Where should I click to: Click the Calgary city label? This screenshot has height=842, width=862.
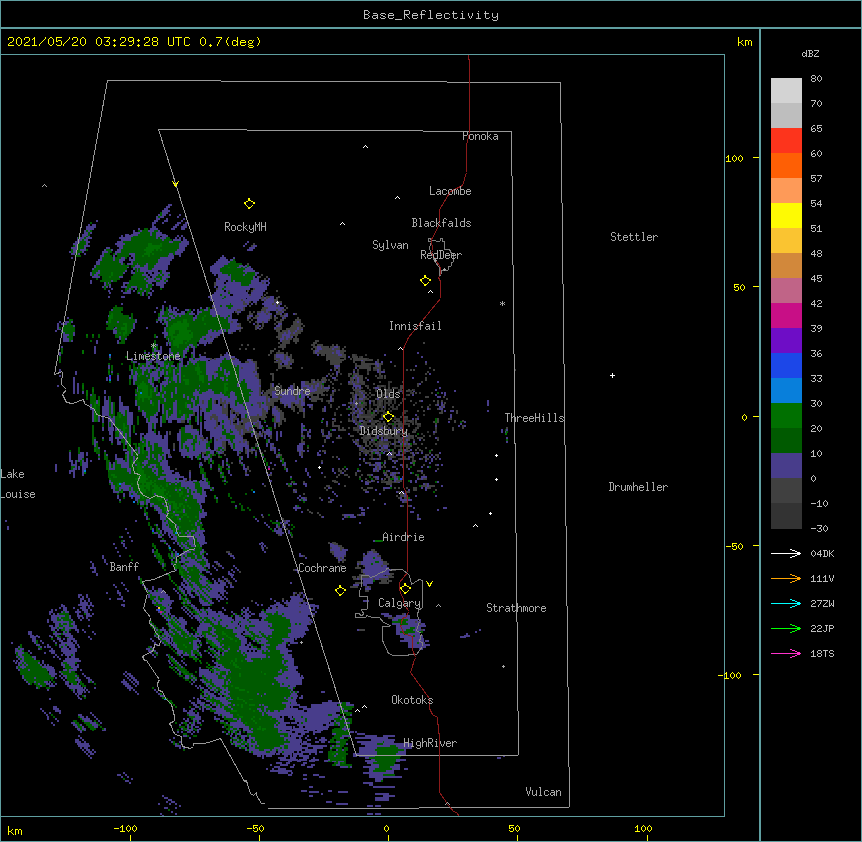click(399, 603)
